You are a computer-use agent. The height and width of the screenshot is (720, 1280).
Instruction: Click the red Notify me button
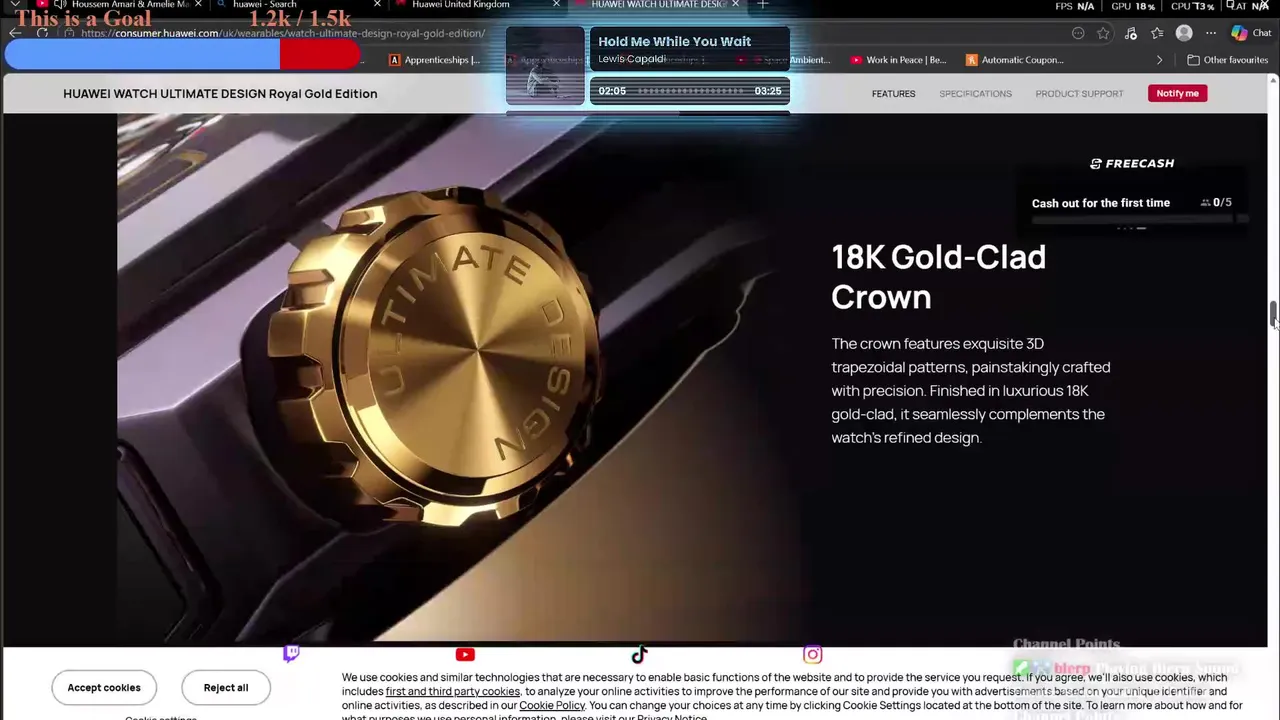tap(1177, 93)
